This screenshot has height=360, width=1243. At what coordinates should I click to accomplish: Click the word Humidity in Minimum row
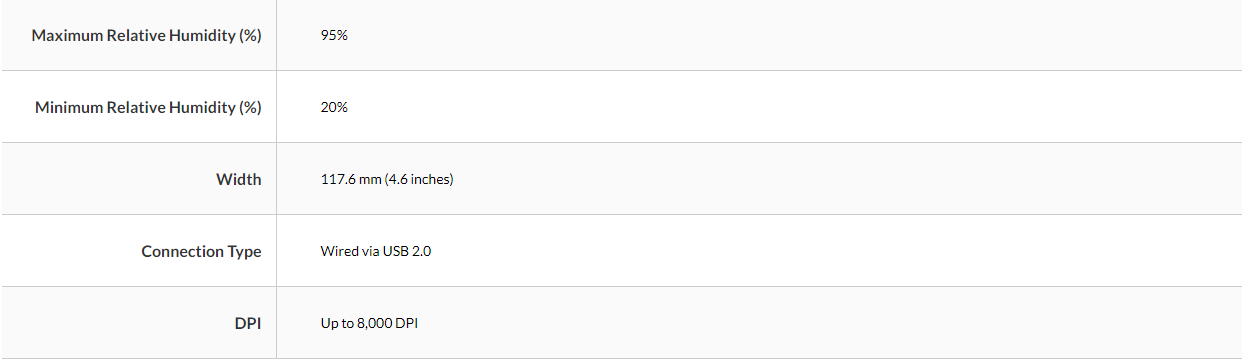(x=199, y=107)
